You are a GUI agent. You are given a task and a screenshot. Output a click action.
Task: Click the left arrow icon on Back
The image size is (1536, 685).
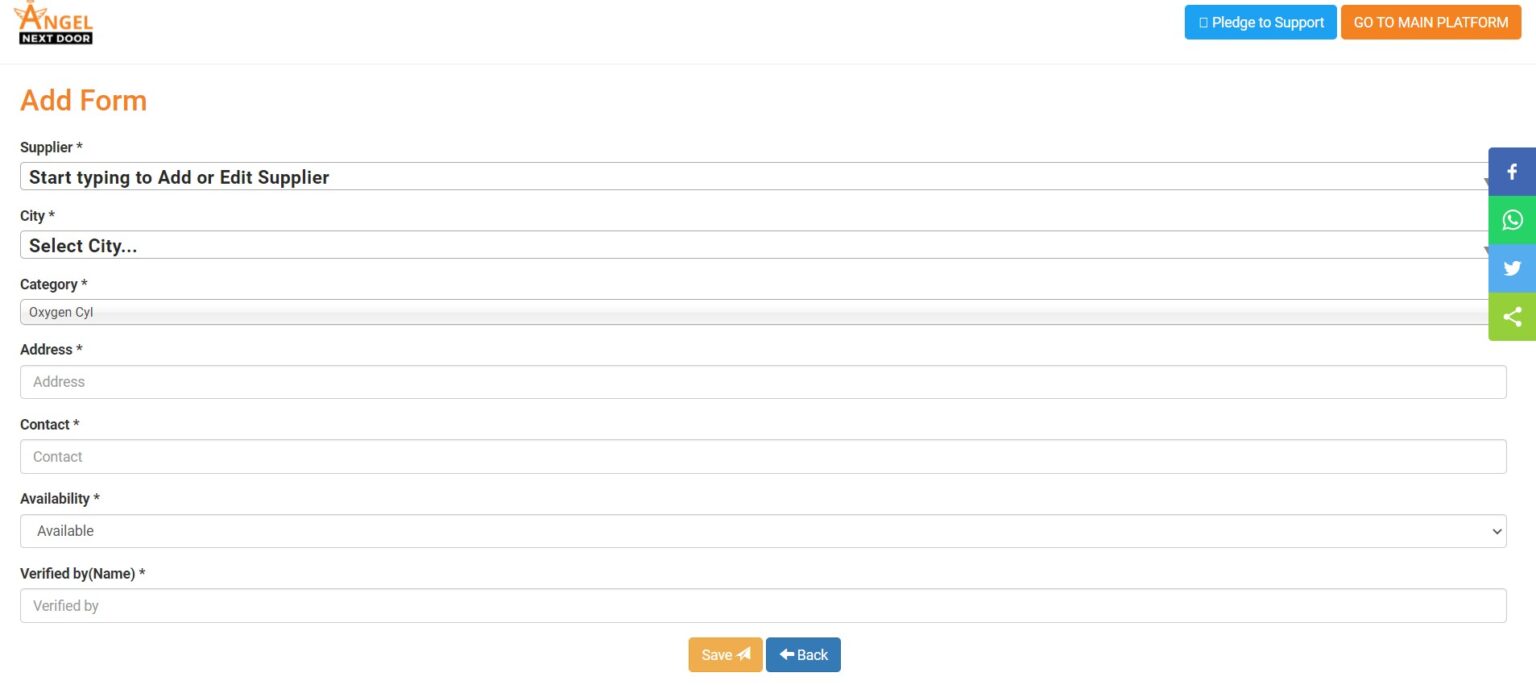787,655
